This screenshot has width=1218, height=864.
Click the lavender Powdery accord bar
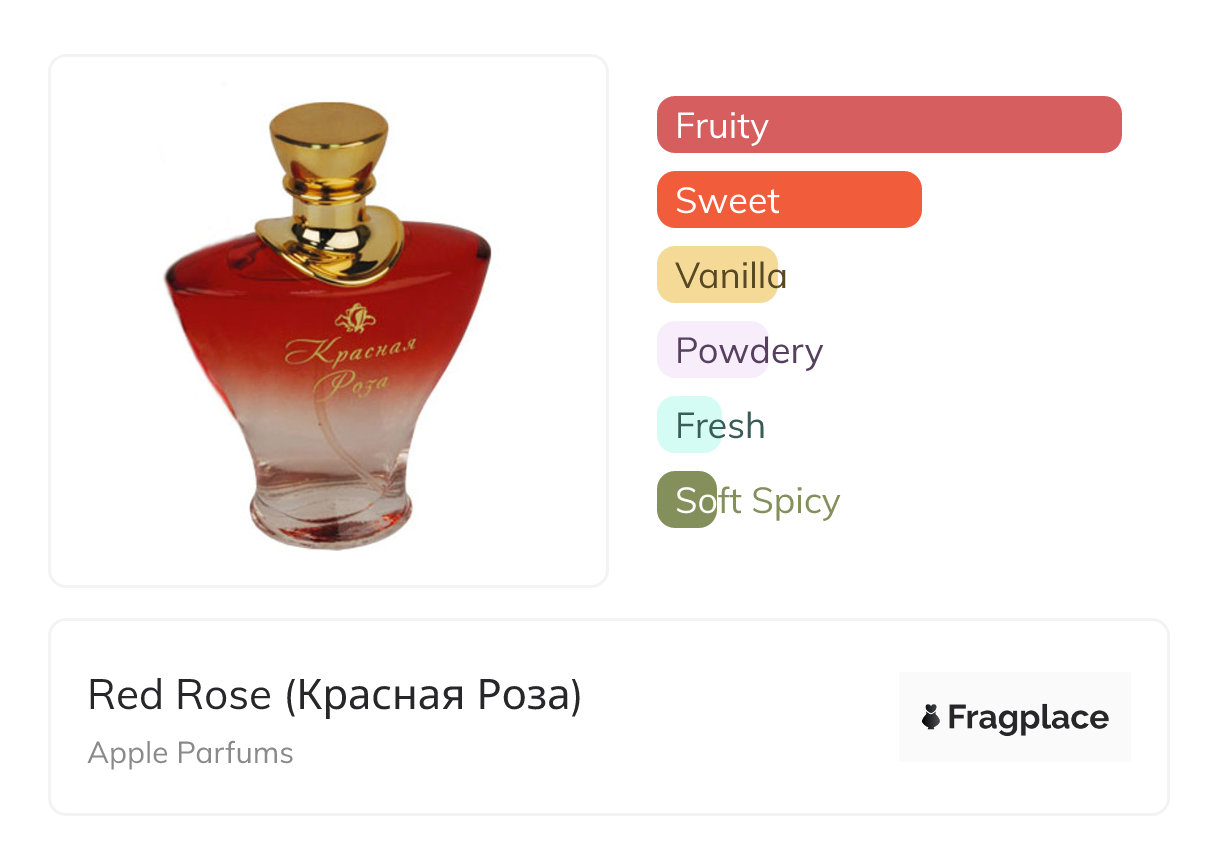click(712, 350)
